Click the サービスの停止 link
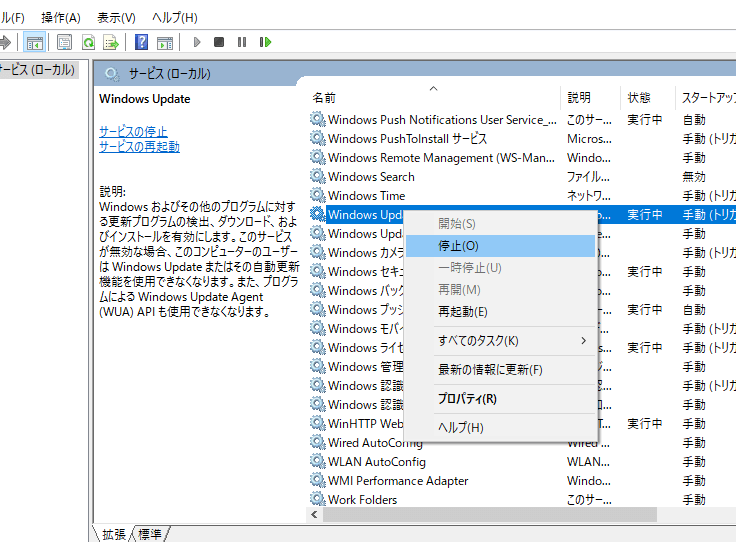 tap(133, 132)
